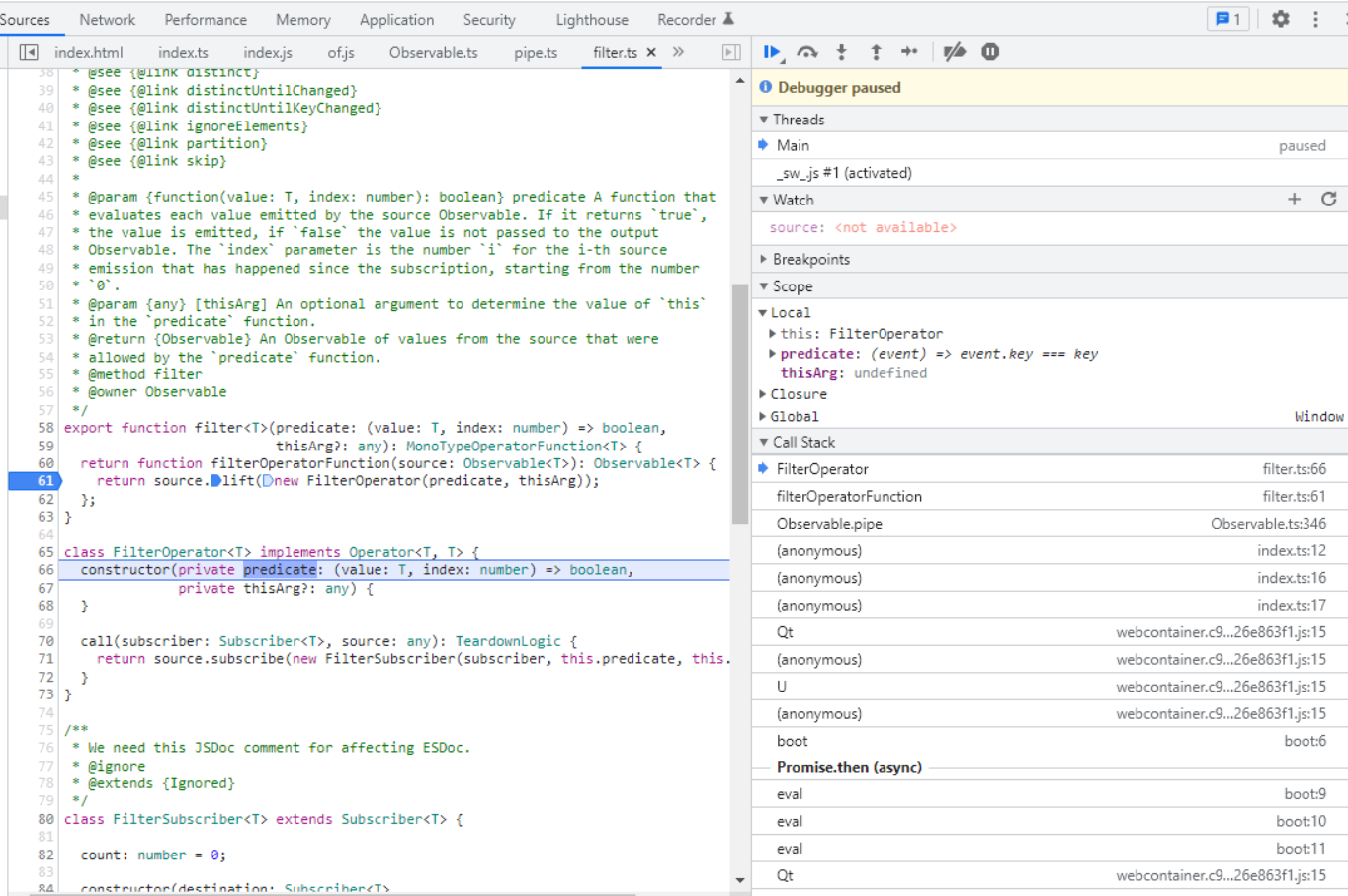Open the Observable.ts file tab
This screenshot has width=1348, height=896.
point(433,53)
